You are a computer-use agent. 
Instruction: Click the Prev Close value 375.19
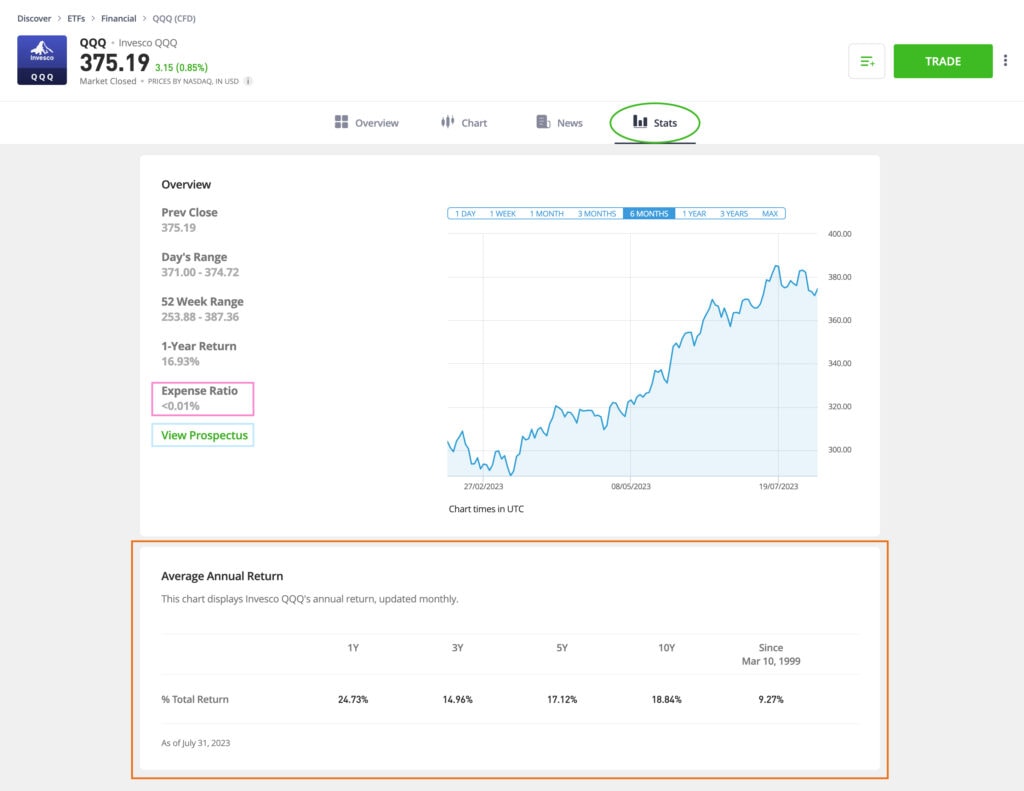pos(178,228)
